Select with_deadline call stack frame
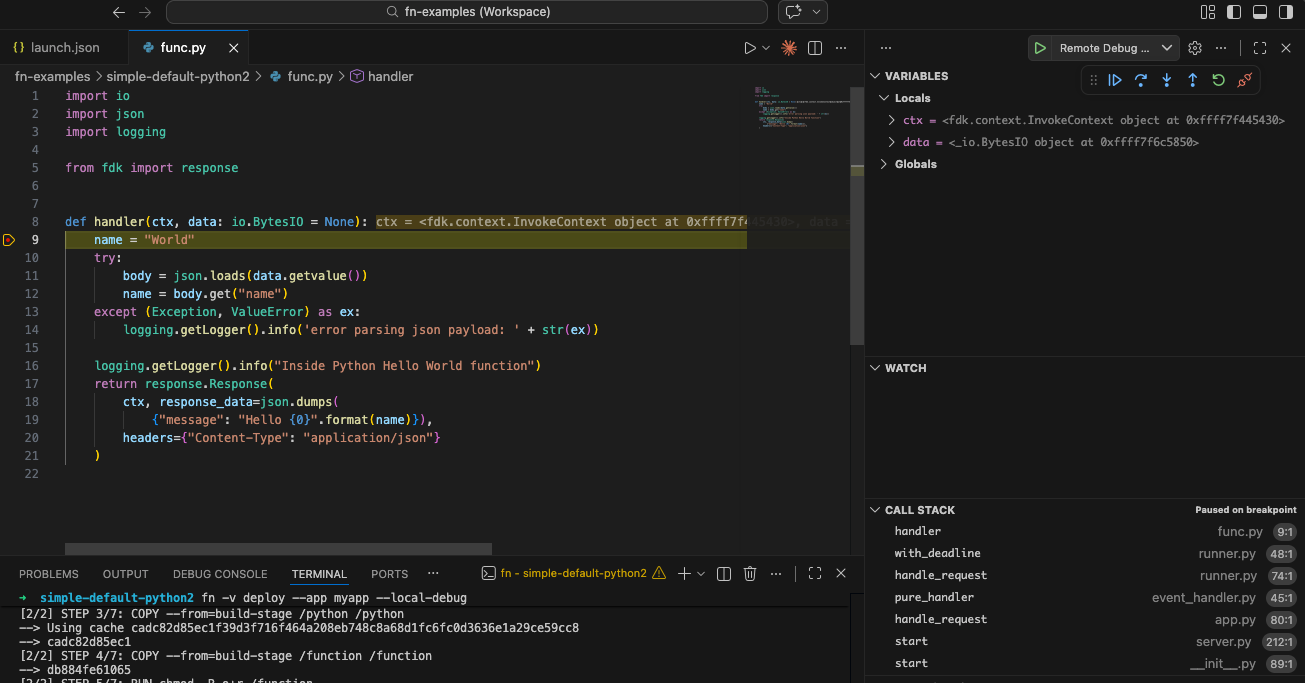 (x=1084, y=554)
